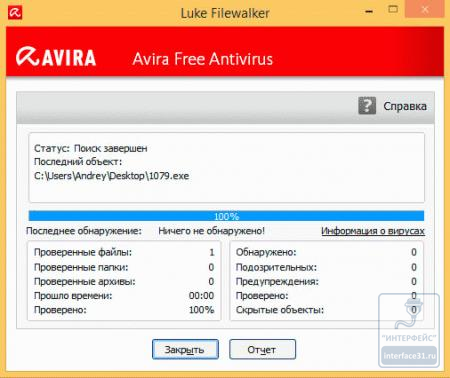Click the Avira Free Antivirus banner text
The image size is (450, 378).
tap(203, 59)
